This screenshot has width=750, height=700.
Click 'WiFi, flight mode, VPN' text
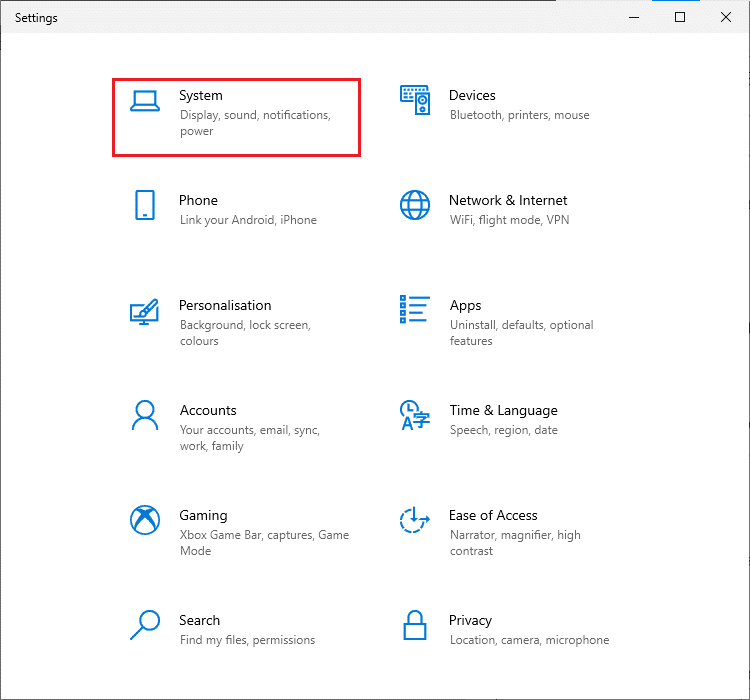(509, 220)
